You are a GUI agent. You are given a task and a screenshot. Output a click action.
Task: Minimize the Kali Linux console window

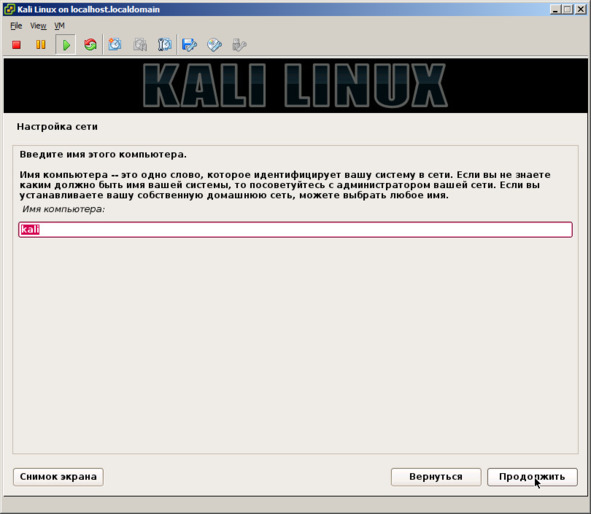[x=555, y=9]
